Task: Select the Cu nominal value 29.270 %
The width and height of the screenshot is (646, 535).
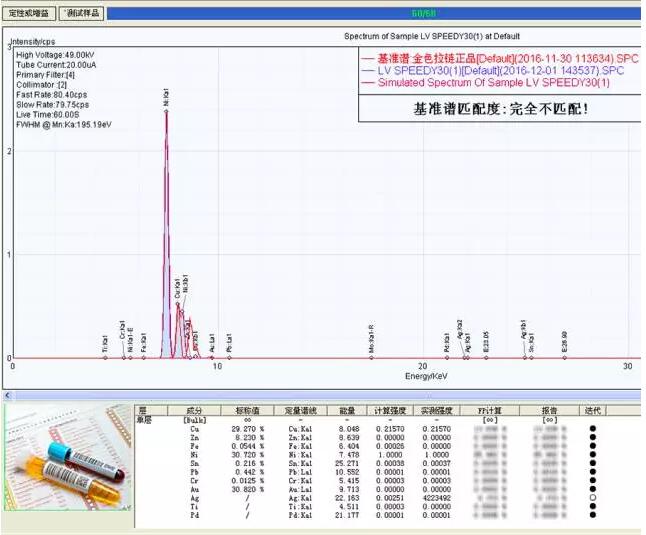Action: click(247, 429)
